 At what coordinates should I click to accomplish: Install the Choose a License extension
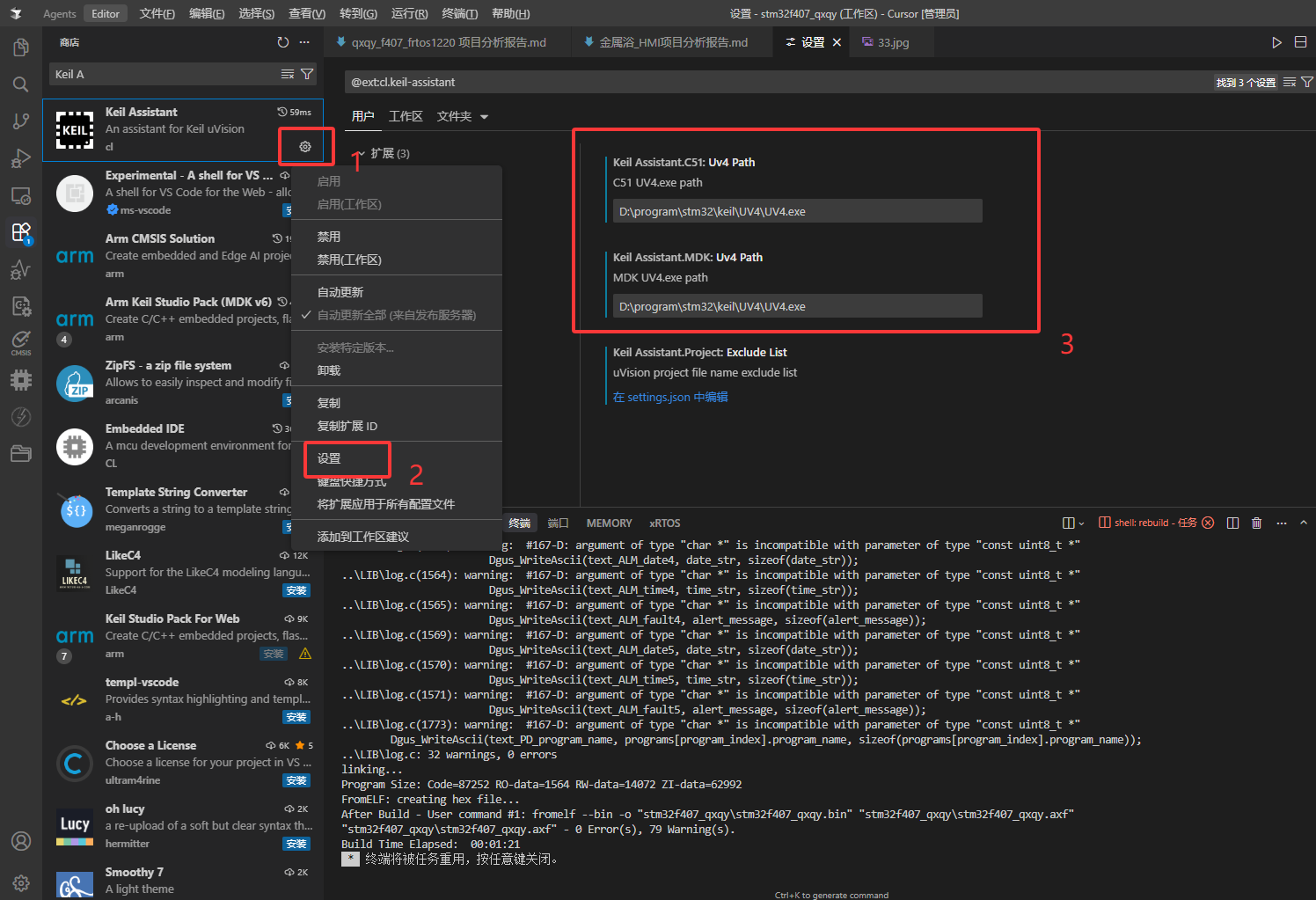click(x=296, y=780)
